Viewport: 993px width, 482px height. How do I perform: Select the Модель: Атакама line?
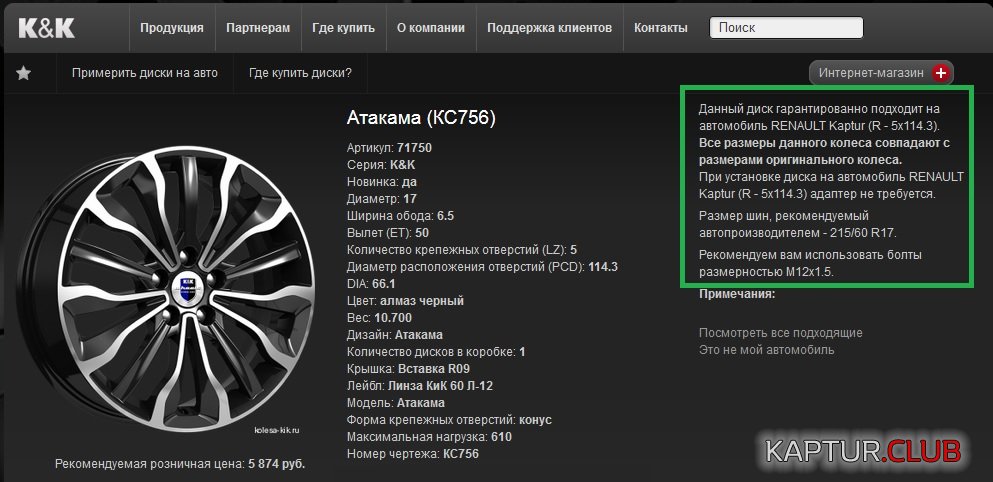[396, 403]
